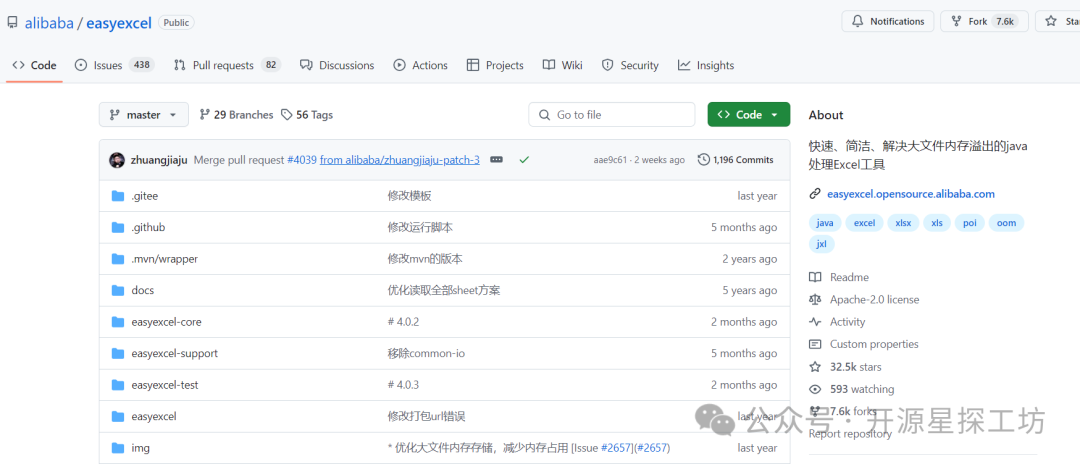View the 1,196 Commits history
Viewport: 1080px width, 464px height.
[x=736, y=160]
